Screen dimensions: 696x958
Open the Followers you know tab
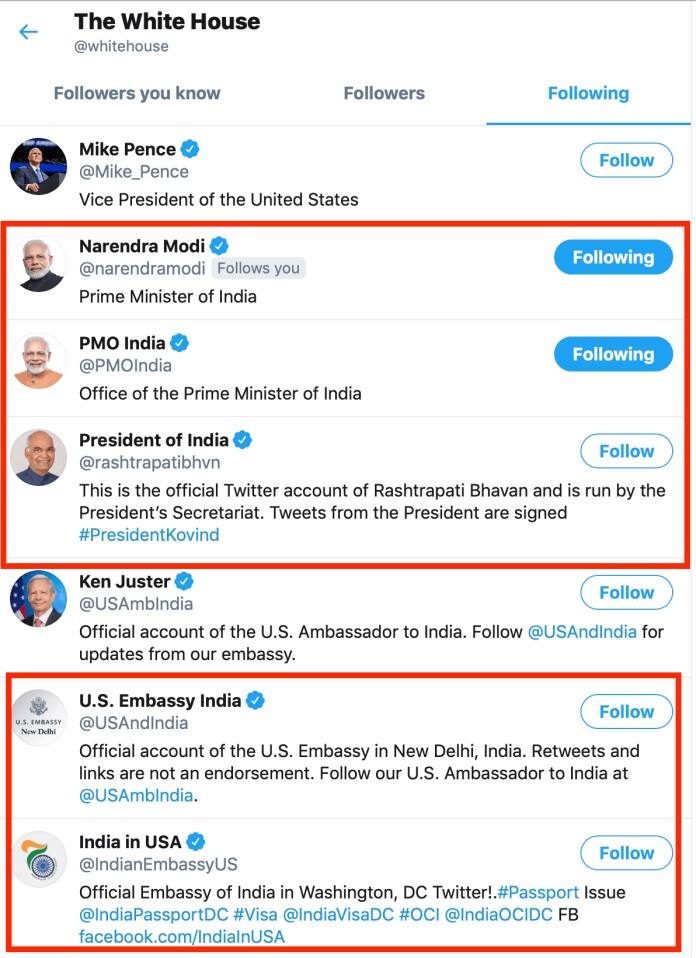coord(137,93)
